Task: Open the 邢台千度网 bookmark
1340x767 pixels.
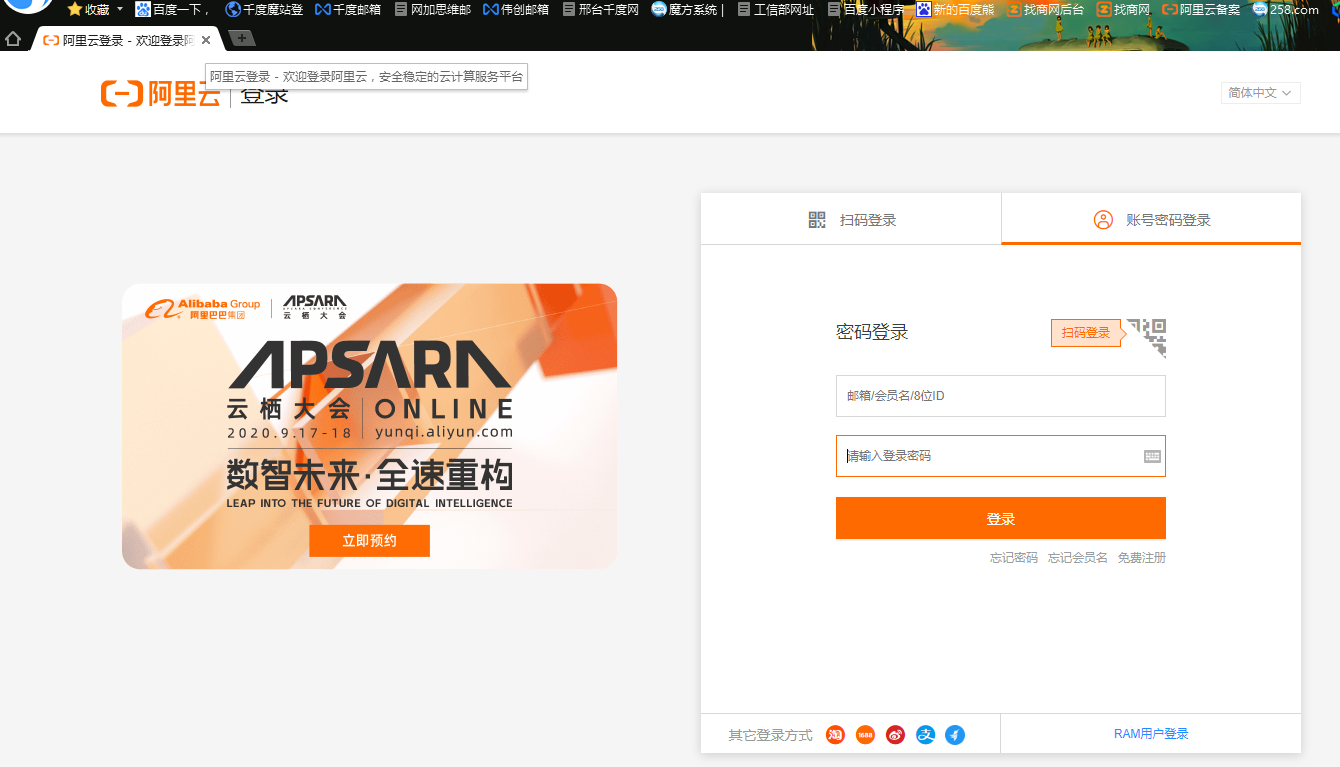Action: click(600, 9)
